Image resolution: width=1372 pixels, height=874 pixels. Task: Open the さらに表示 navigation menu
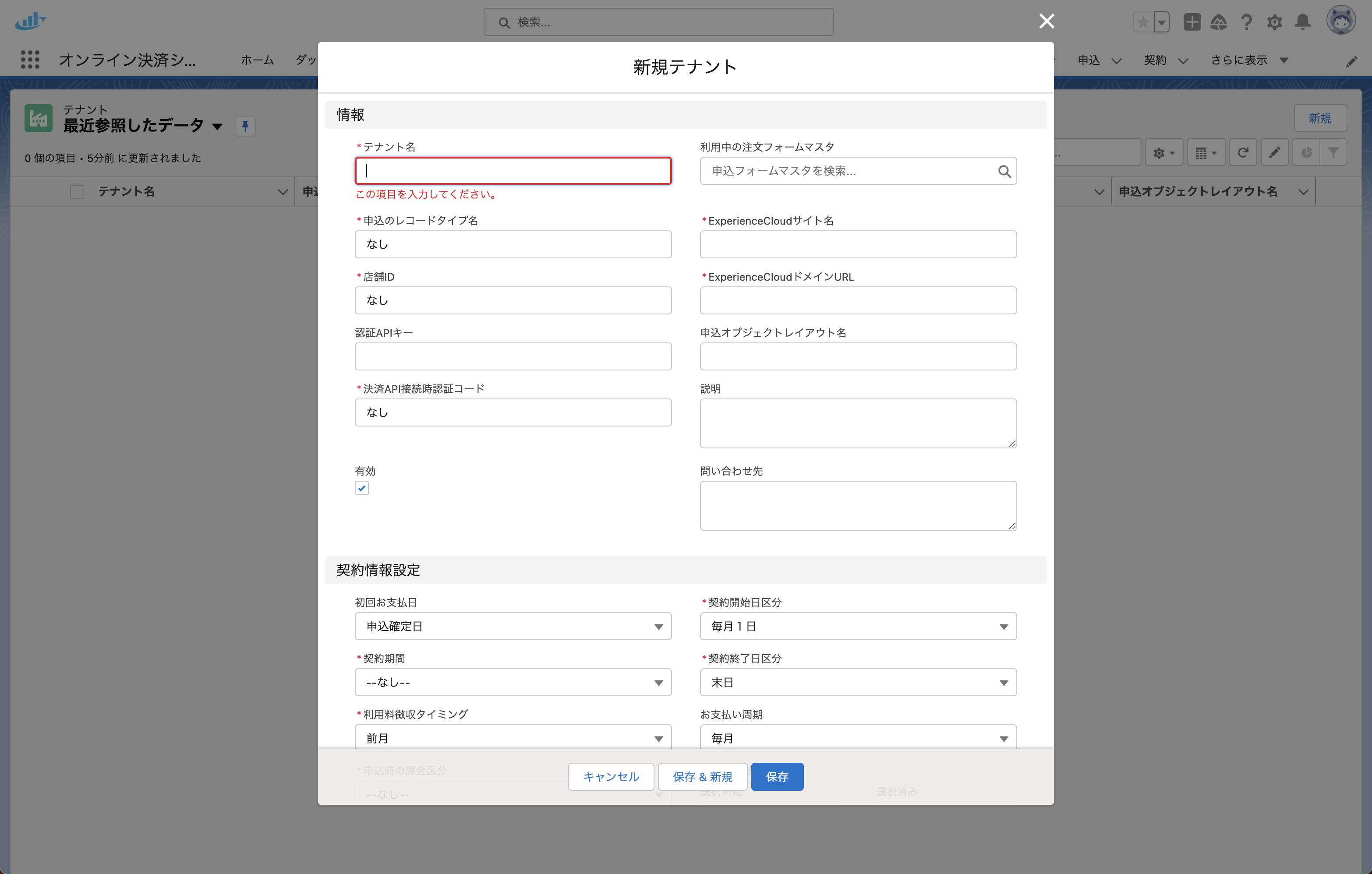pyautogui.click(x=1248, y=60)
